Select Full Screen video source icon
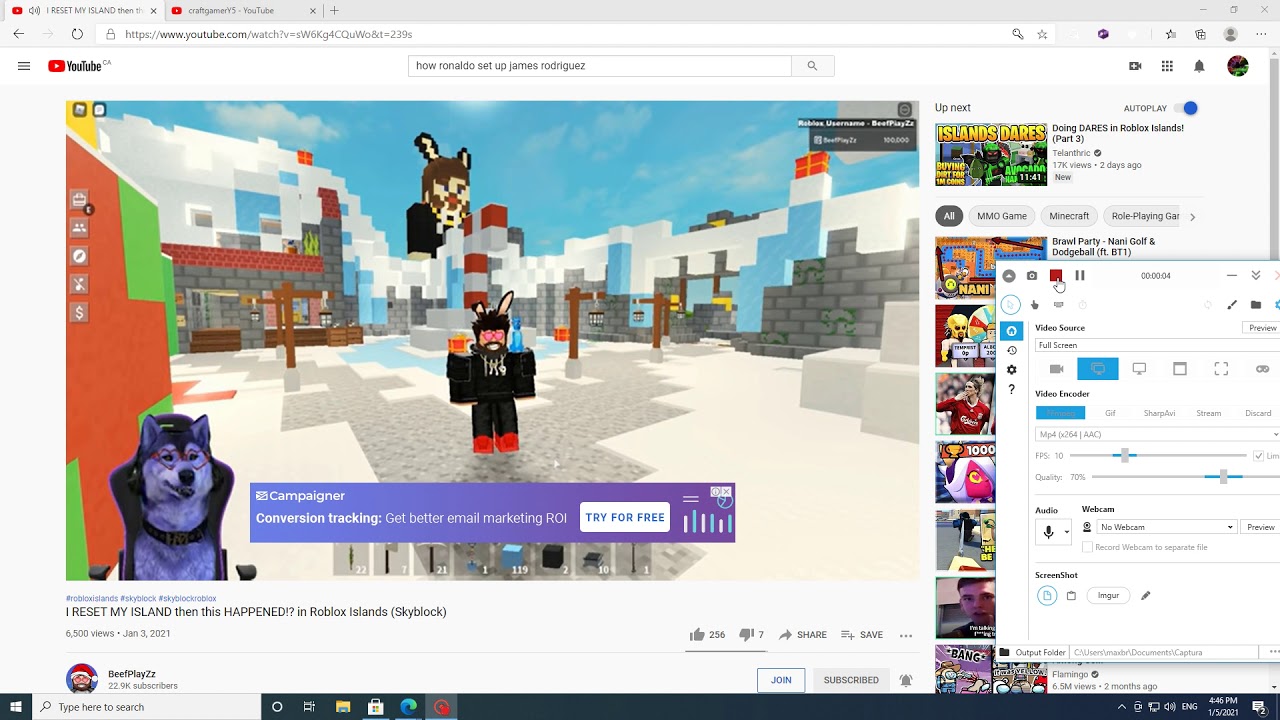This screenshot has width=1280, height=720. (1098, 369)
